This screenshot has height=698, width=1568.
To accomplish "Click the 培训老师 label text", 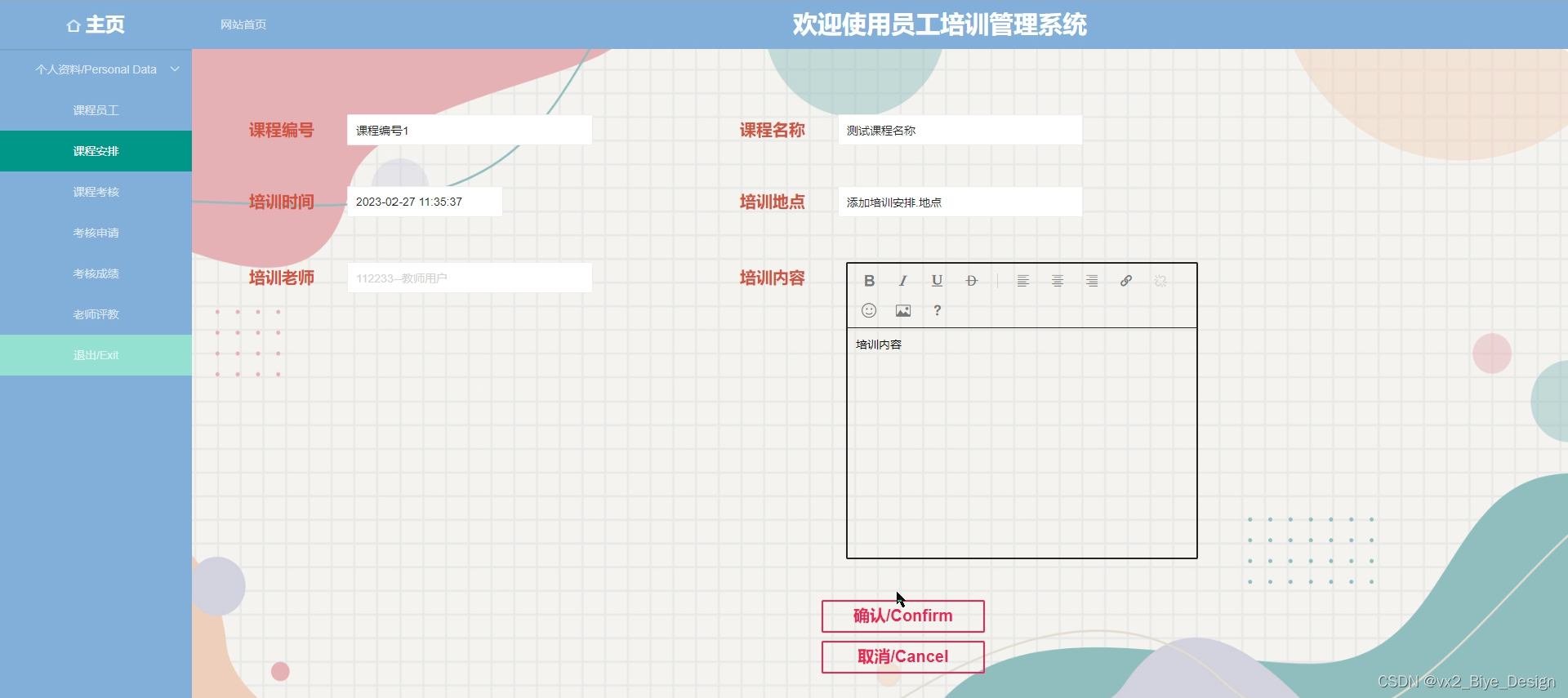I will click(x=282, y=278).
